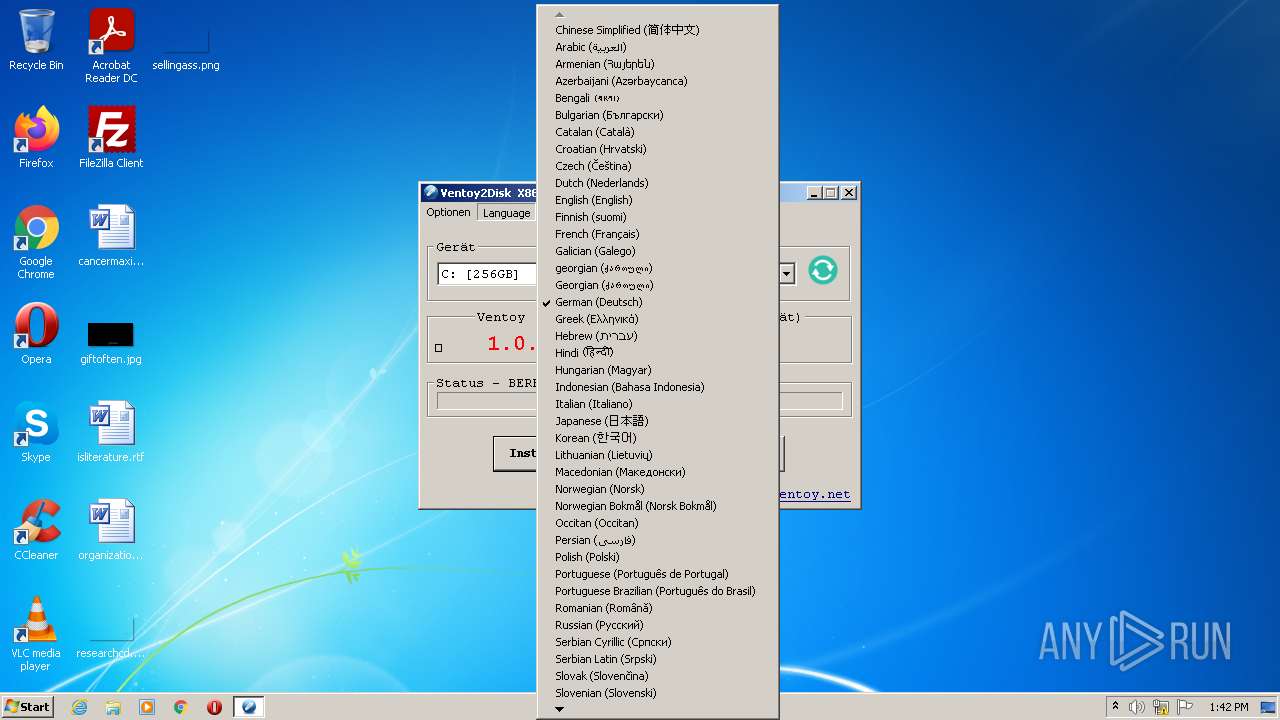
Task: Select Chinese Simplified language
Action: click(x=658, y=30)
